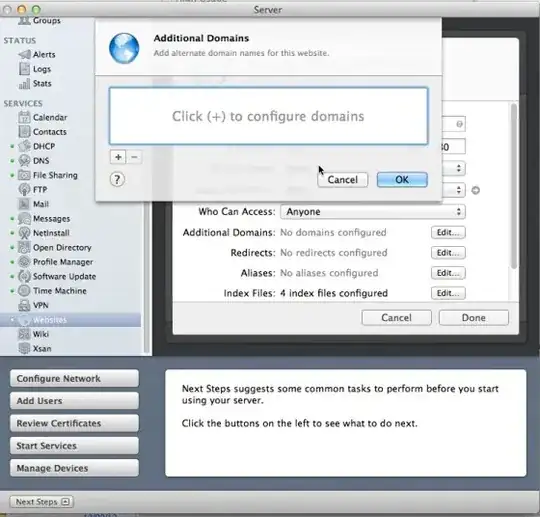Open Groups in the sidebar
Viewport: 540px width, 517px height.
pyautogui.click(x=39, y=21)
